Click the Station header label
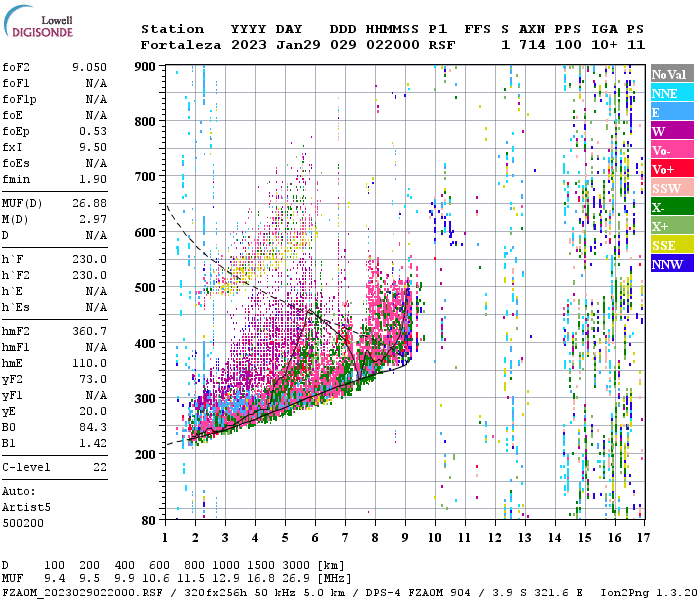 172,29
